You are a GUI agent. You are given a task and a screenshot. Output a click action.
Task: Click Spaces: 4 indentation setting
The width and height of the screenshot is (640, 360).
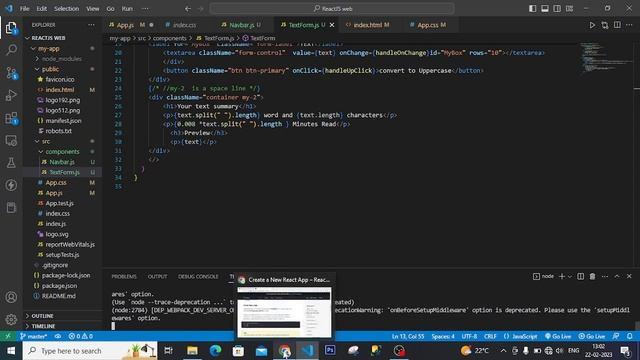point(443,336)
